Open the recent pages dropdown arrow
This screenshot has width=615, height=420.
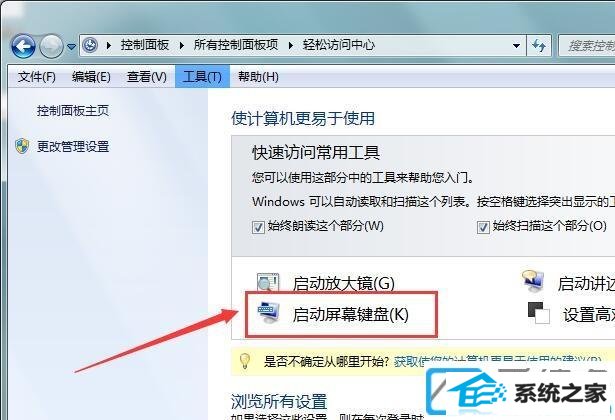71,47
